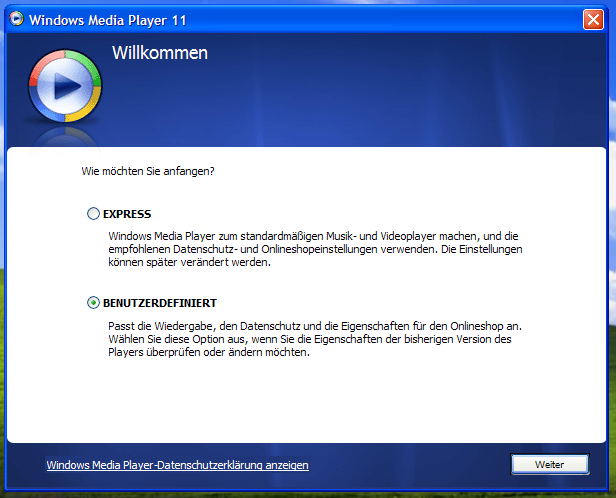Click the EXPRESS description paragraph

click(x=315, y=249)
